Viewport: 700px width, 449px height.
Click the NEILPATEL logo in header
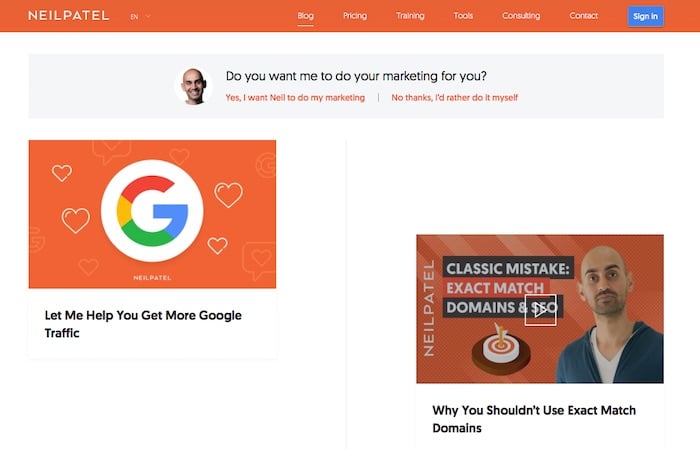click(x=68, y=16)
